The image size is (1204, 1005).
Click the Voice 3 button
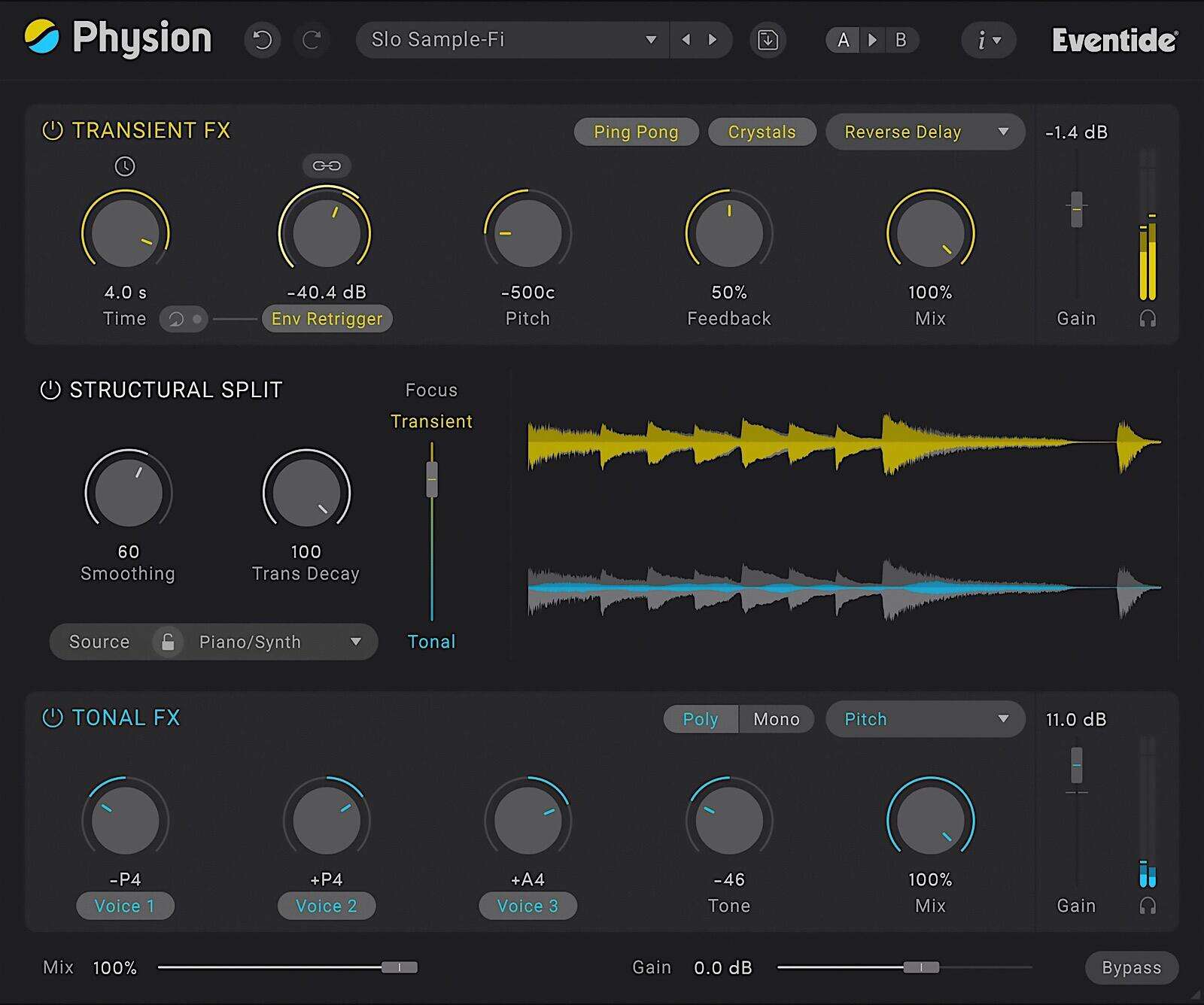click(528, 906)
